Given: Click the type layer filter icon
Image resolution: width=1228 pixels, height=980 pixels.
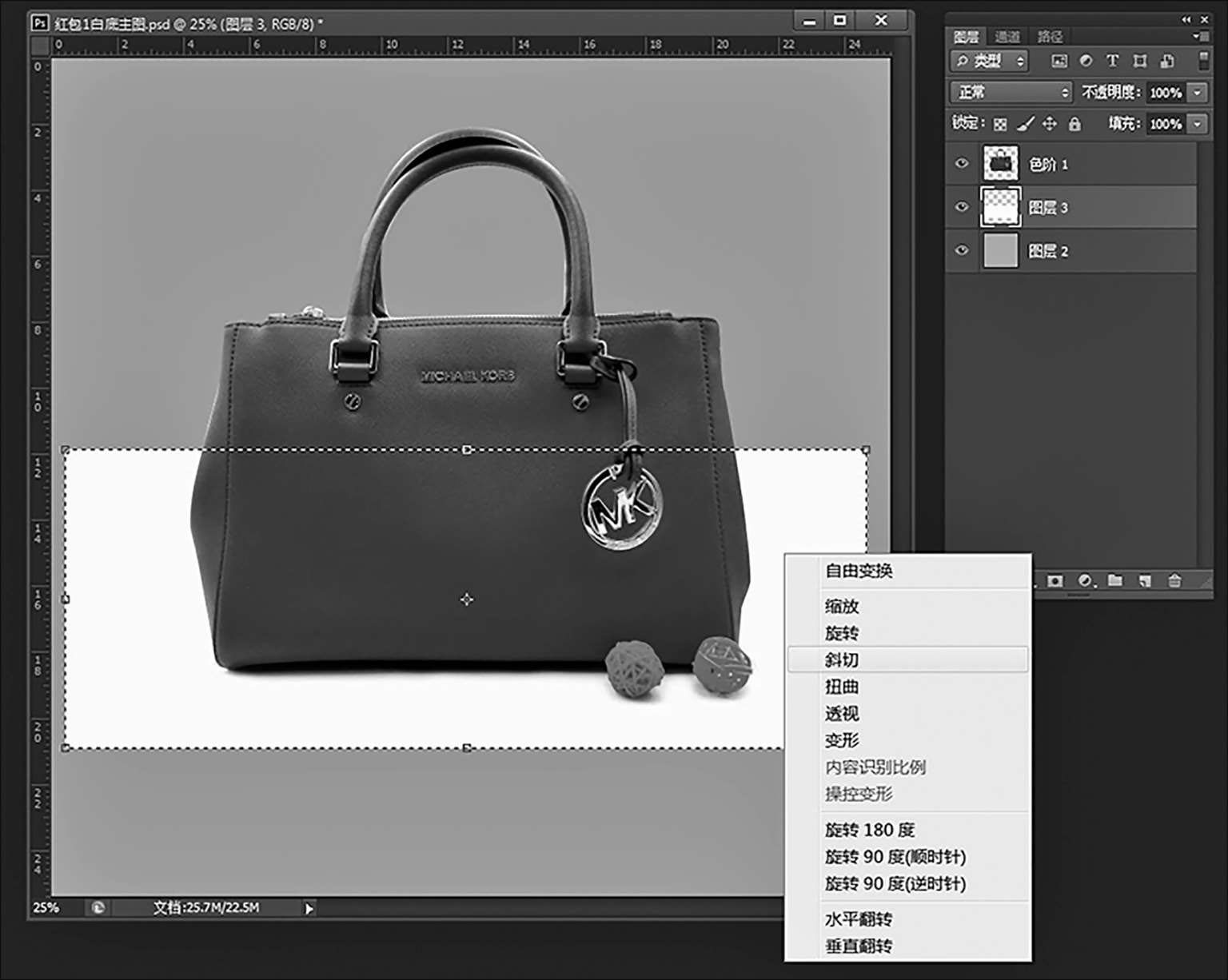Looking at the screenshot, I should point(1112,61).
